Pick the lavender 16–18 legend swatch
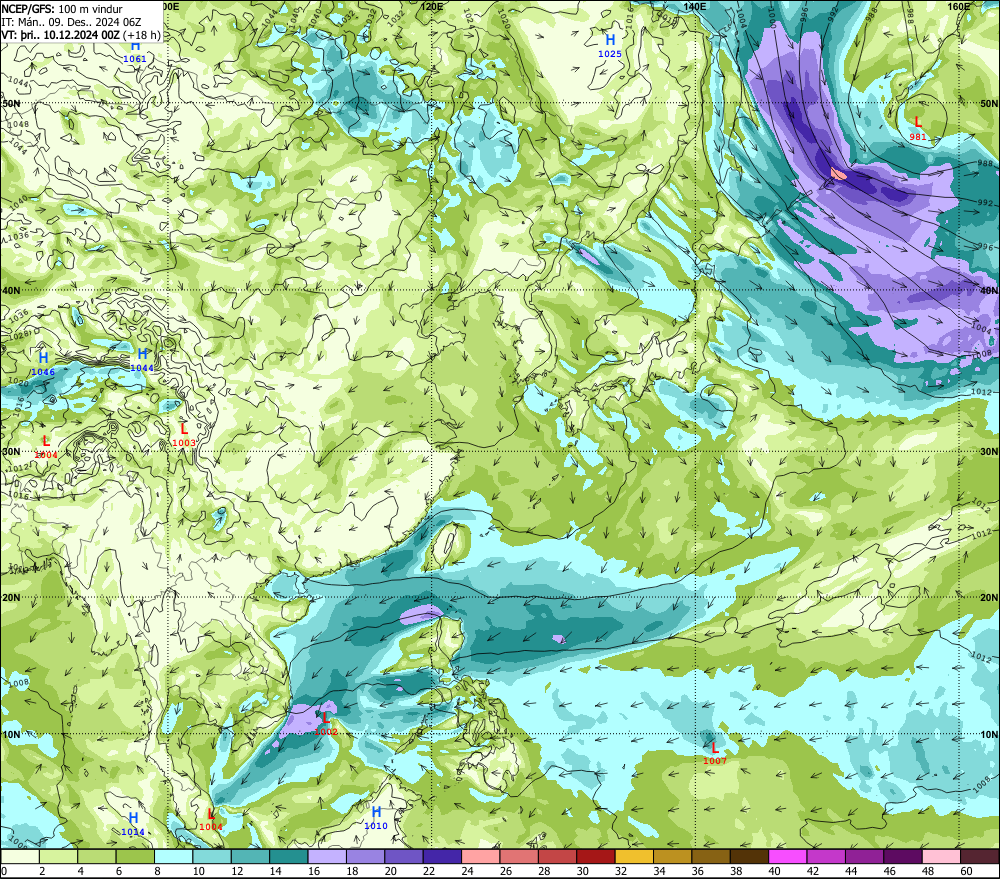This screenshot has width=1000, height=879. click(x=327, y=857)
